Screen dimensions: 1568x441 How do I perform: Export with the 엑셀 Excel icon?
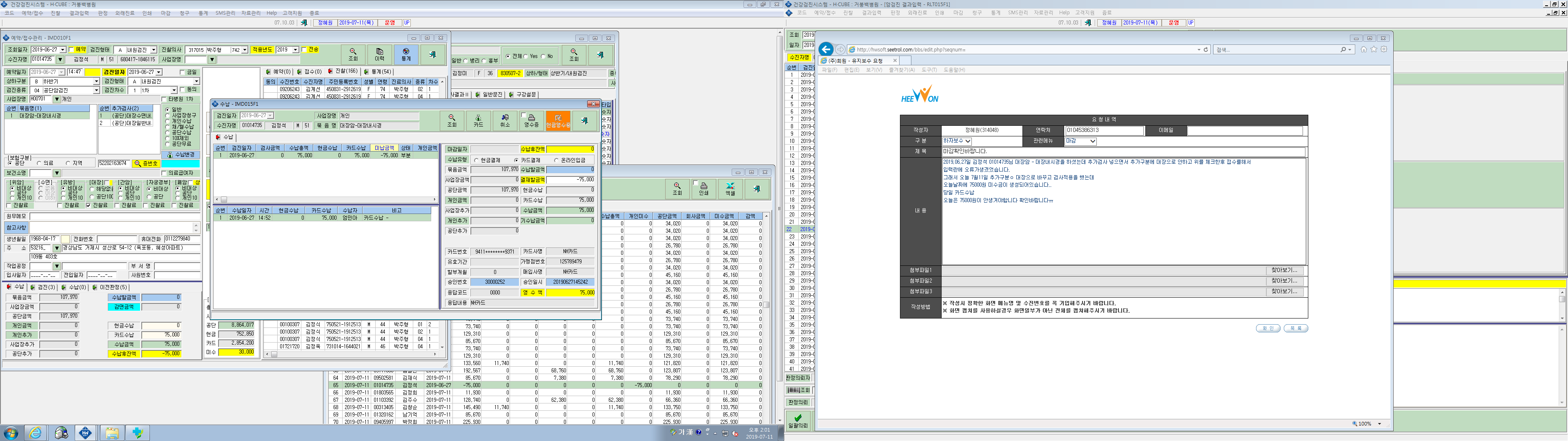[730, 189]
